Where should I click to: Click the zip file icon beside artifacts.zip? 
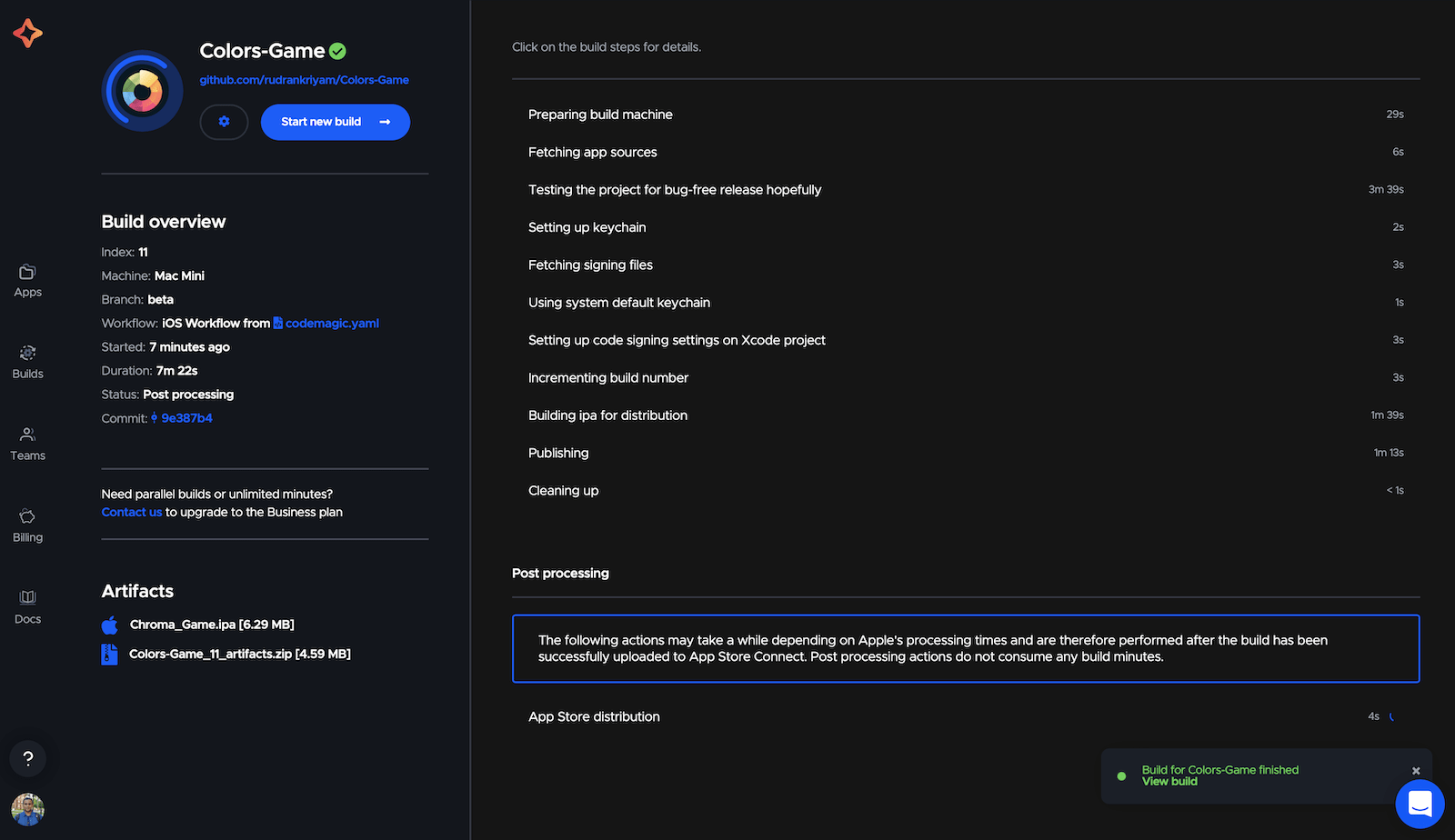point(109,655)
